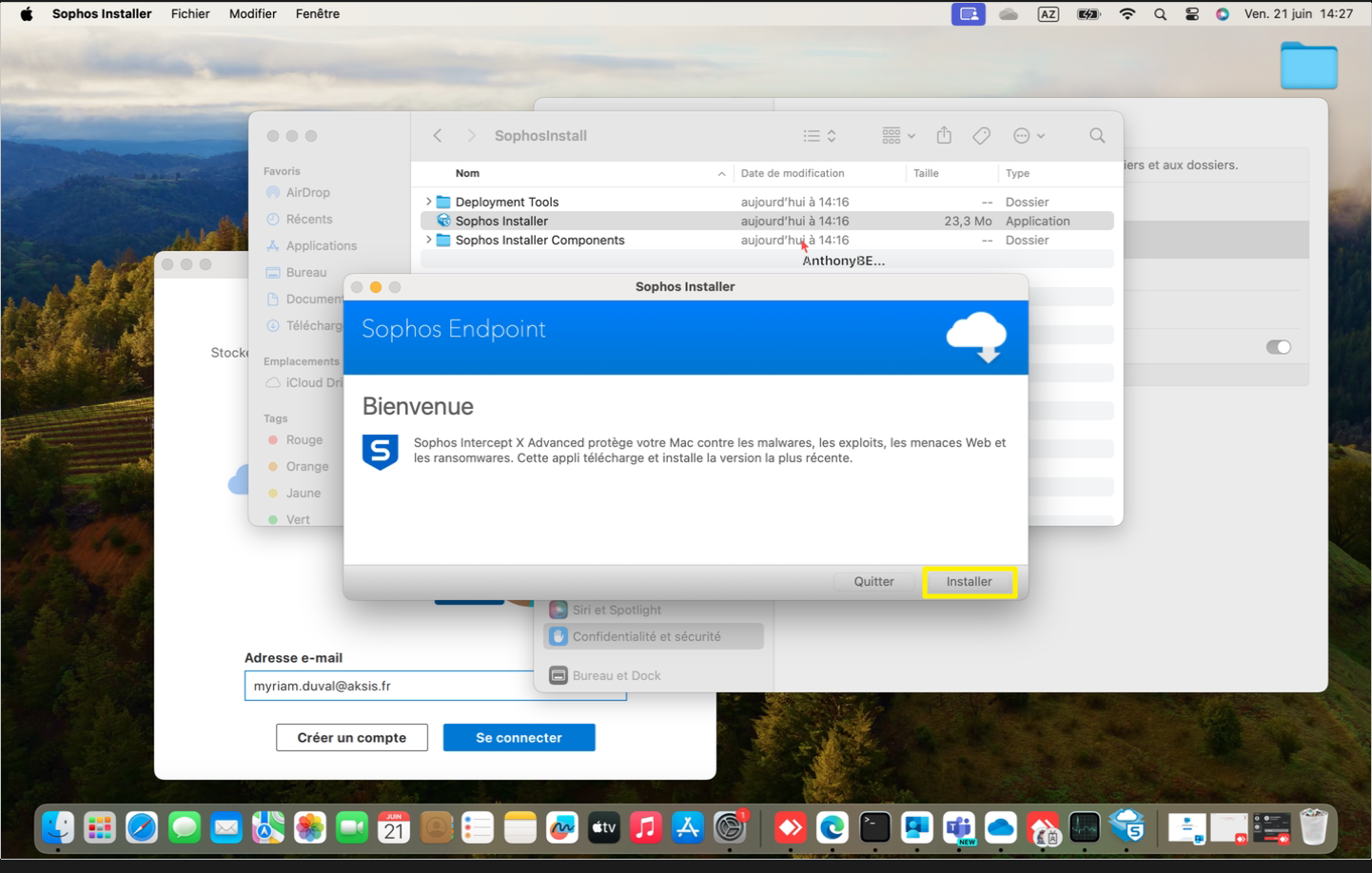Open Microsoft Edge from the Dock
Image resolution: width=1372 pixels, height=873 pixels.
coord(832,827)
